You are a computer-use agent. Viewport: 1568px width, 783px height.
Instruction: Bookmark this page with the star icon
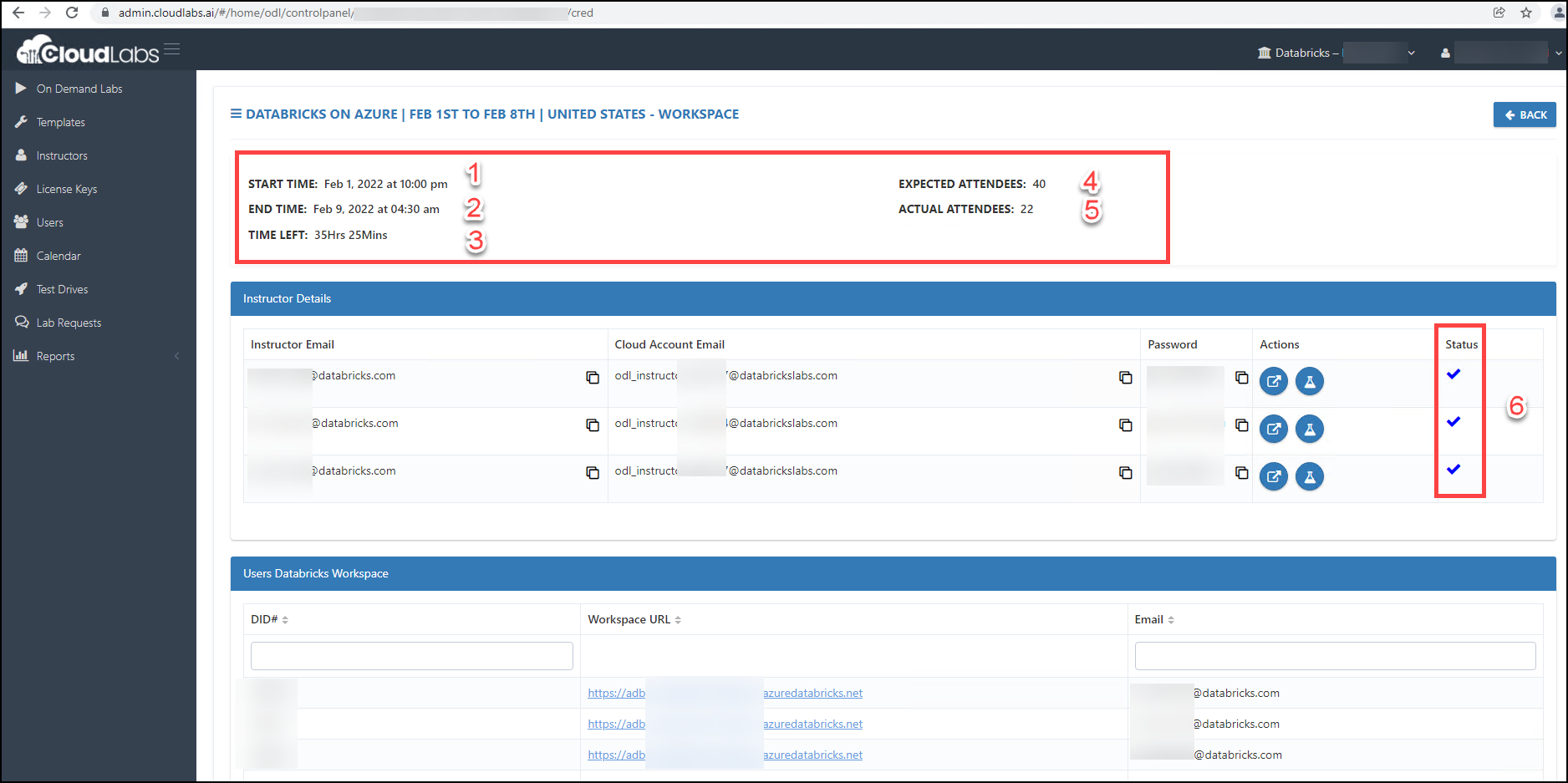1526,13
